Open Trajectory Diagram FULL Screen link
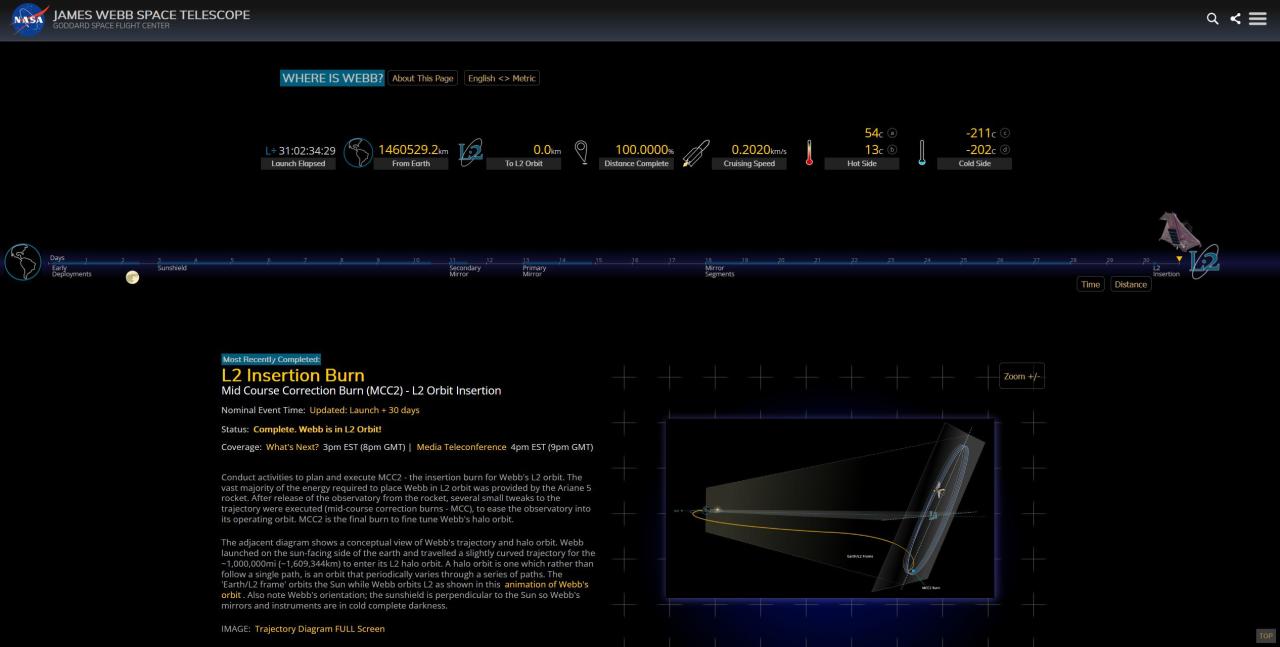 pos(319,629)
